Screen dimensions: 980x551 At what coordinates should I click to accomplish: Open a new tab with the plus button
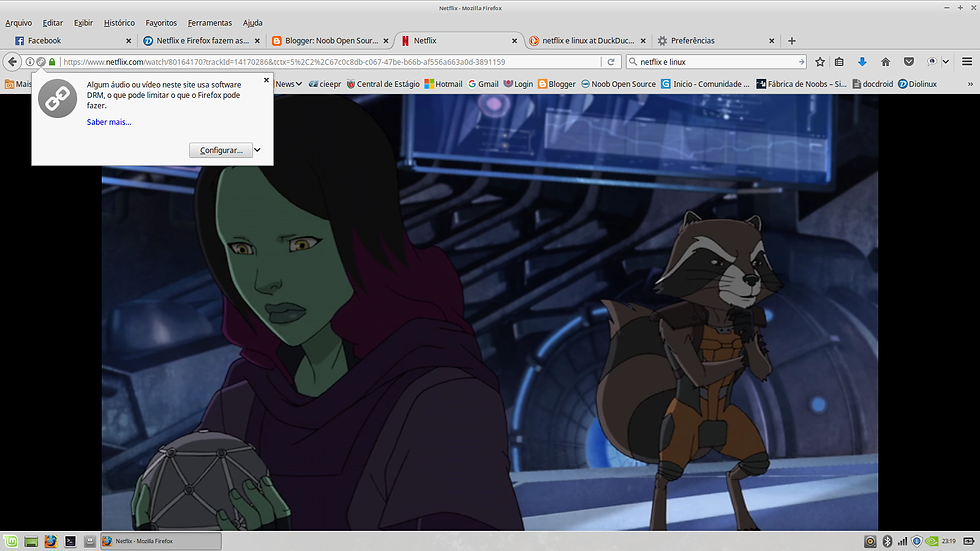[792, 41]
